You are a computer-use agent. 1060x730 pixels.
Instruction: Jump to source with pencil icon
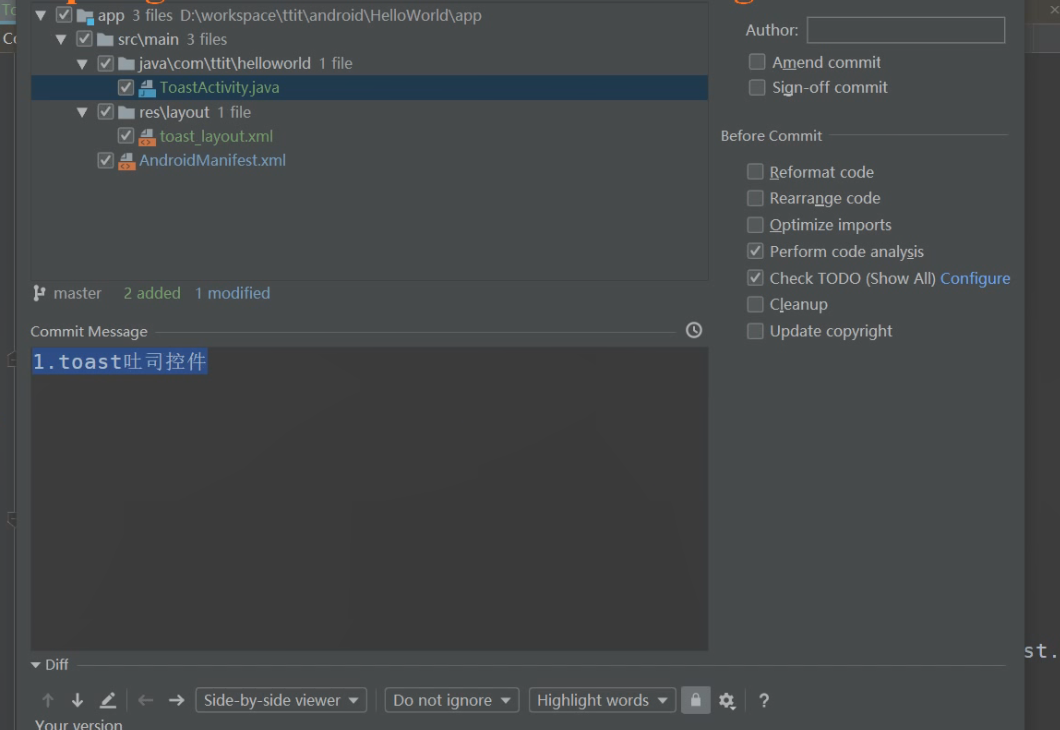pos(107,700)
